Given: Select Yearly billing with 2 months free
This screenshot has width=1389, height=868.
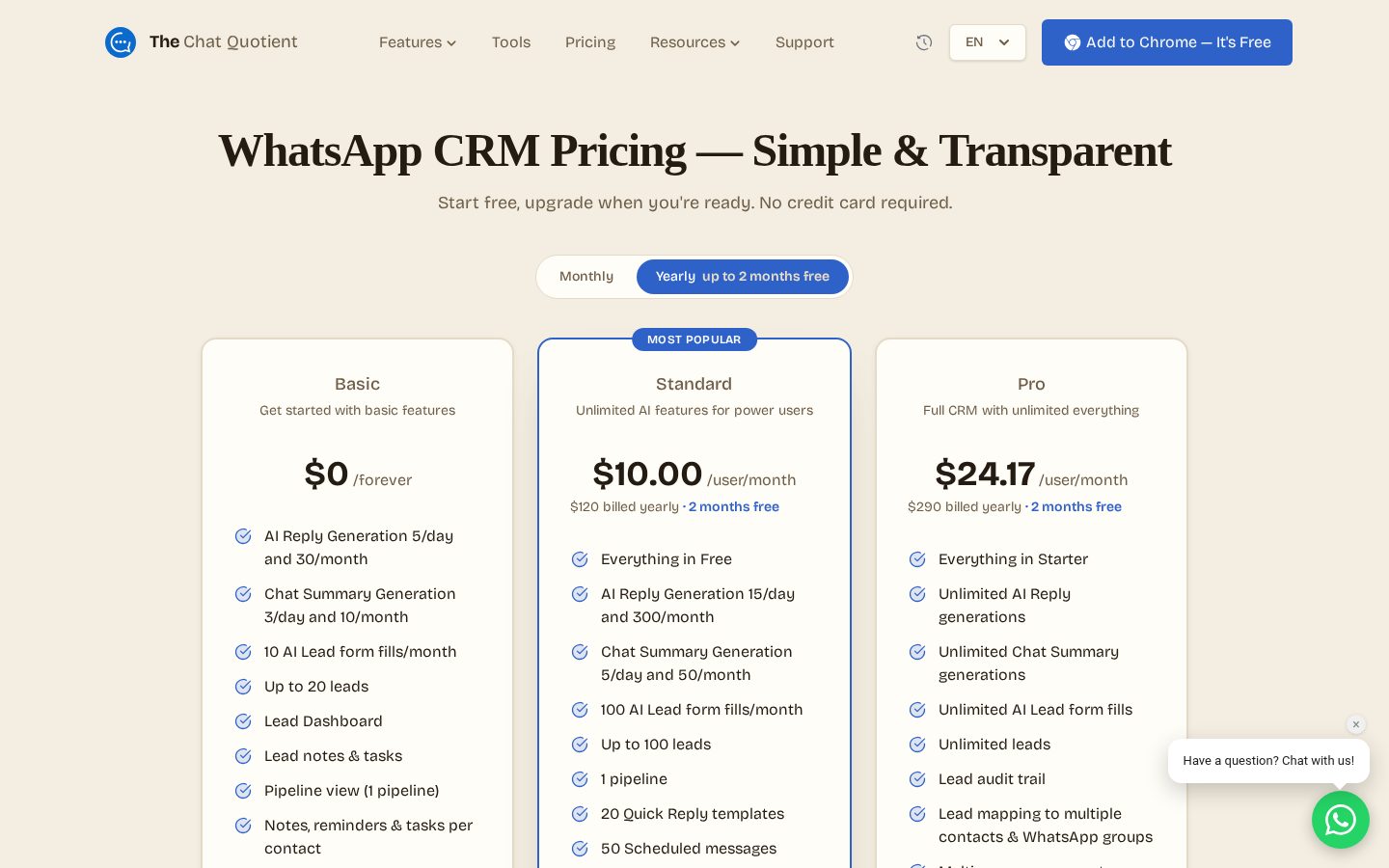Looking at the screenshot, I should (x=743, y=277).
